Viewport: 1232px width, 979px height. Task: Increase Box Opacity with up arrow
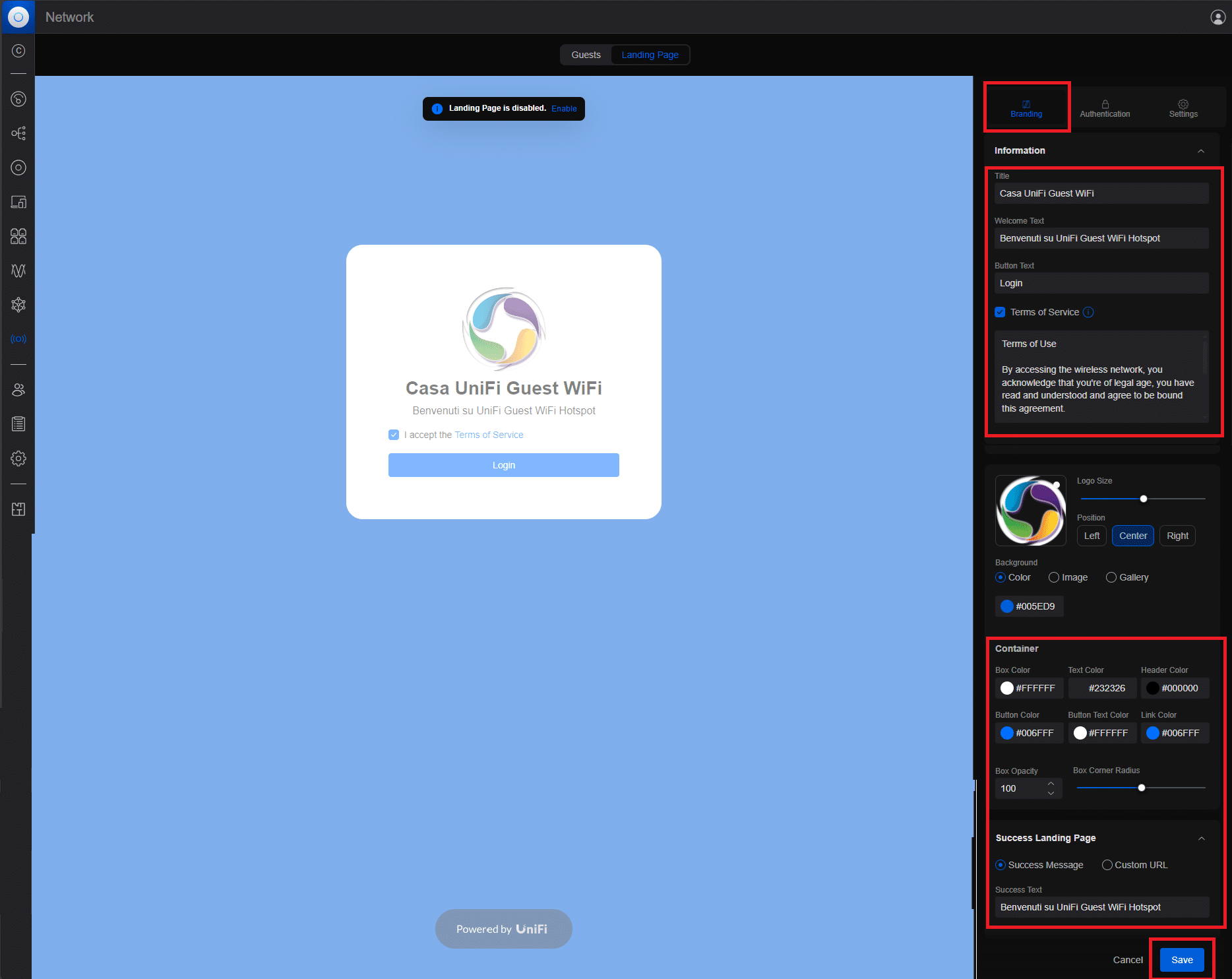click(x=1051, y=784)
